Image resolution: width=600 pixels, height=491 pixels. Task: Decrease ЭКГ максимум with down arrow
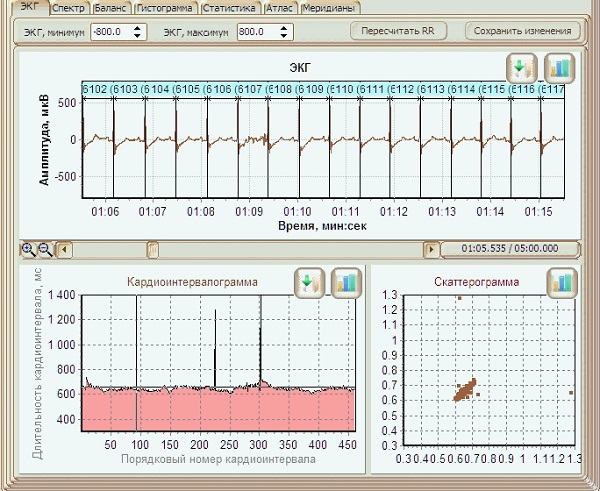284,36
